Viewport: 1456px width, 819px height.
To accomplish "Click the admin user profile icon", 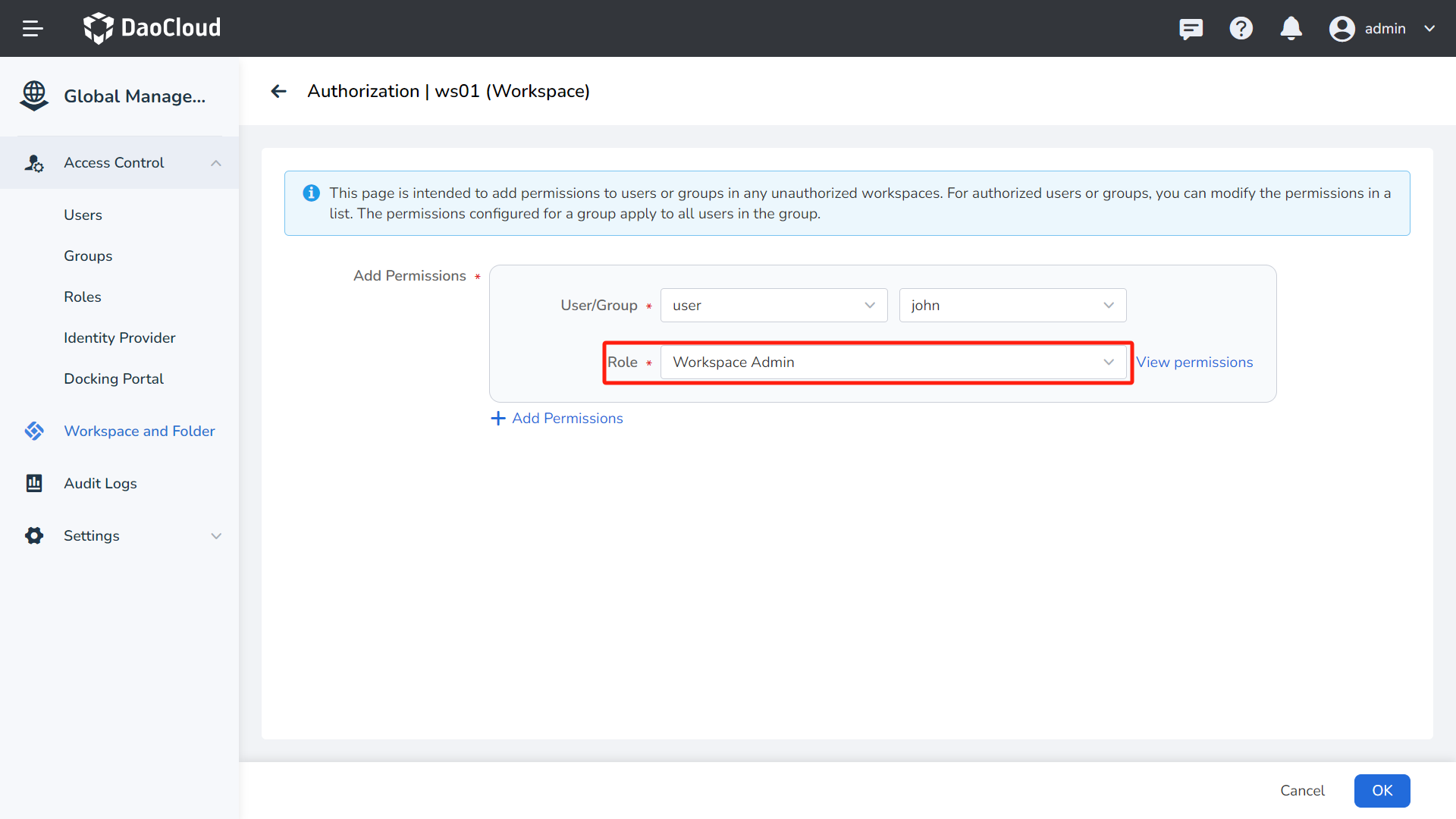I will pos(1340,28).
